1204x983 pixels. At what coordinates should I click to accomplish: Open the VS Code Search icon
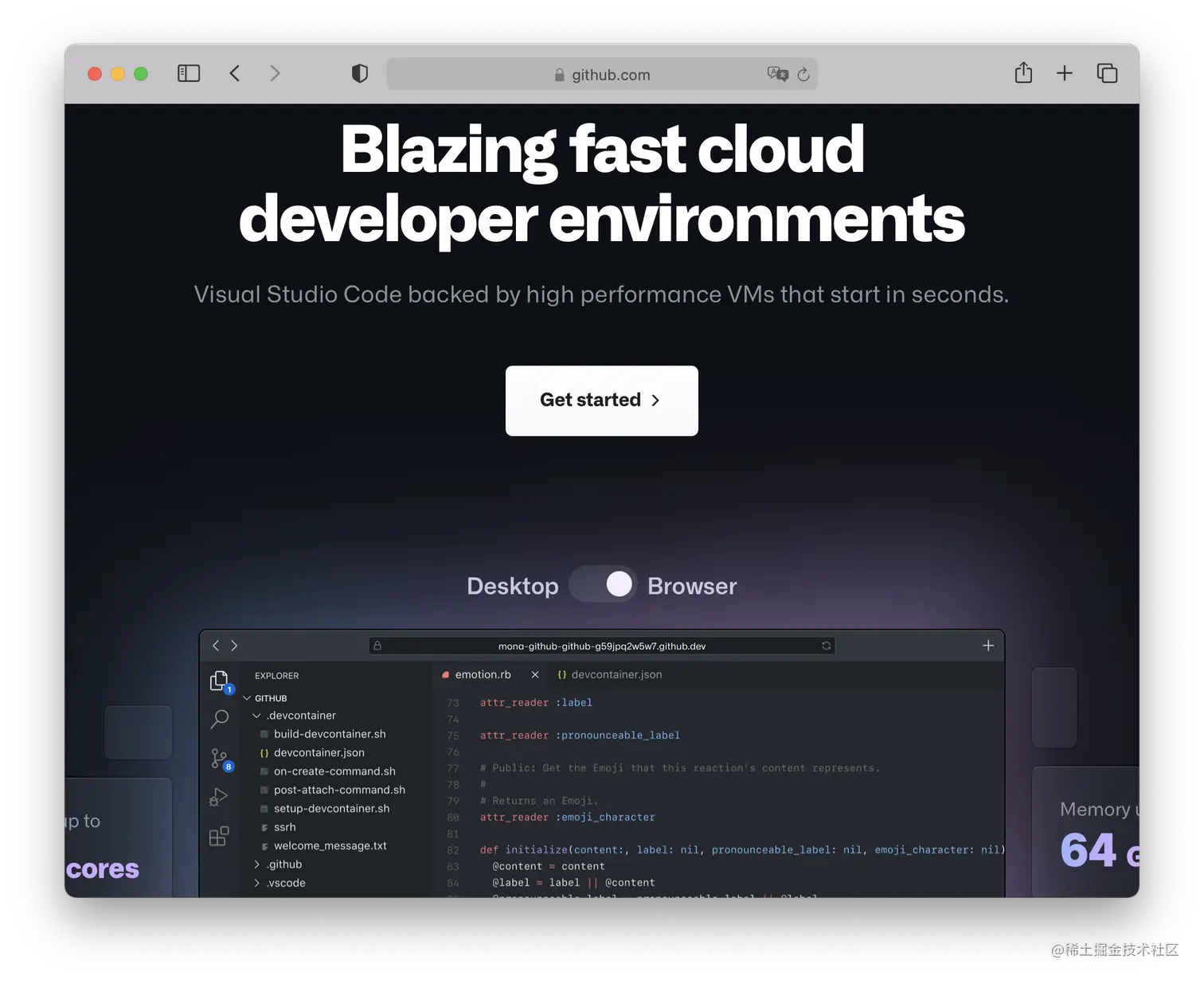point(220,720)
